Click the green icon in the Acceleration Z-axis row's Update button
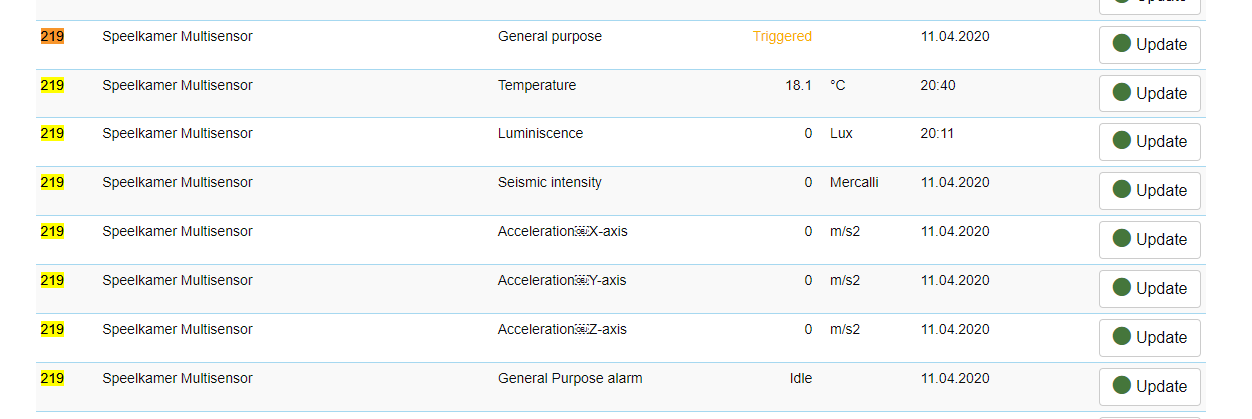 coord(1122,336)
